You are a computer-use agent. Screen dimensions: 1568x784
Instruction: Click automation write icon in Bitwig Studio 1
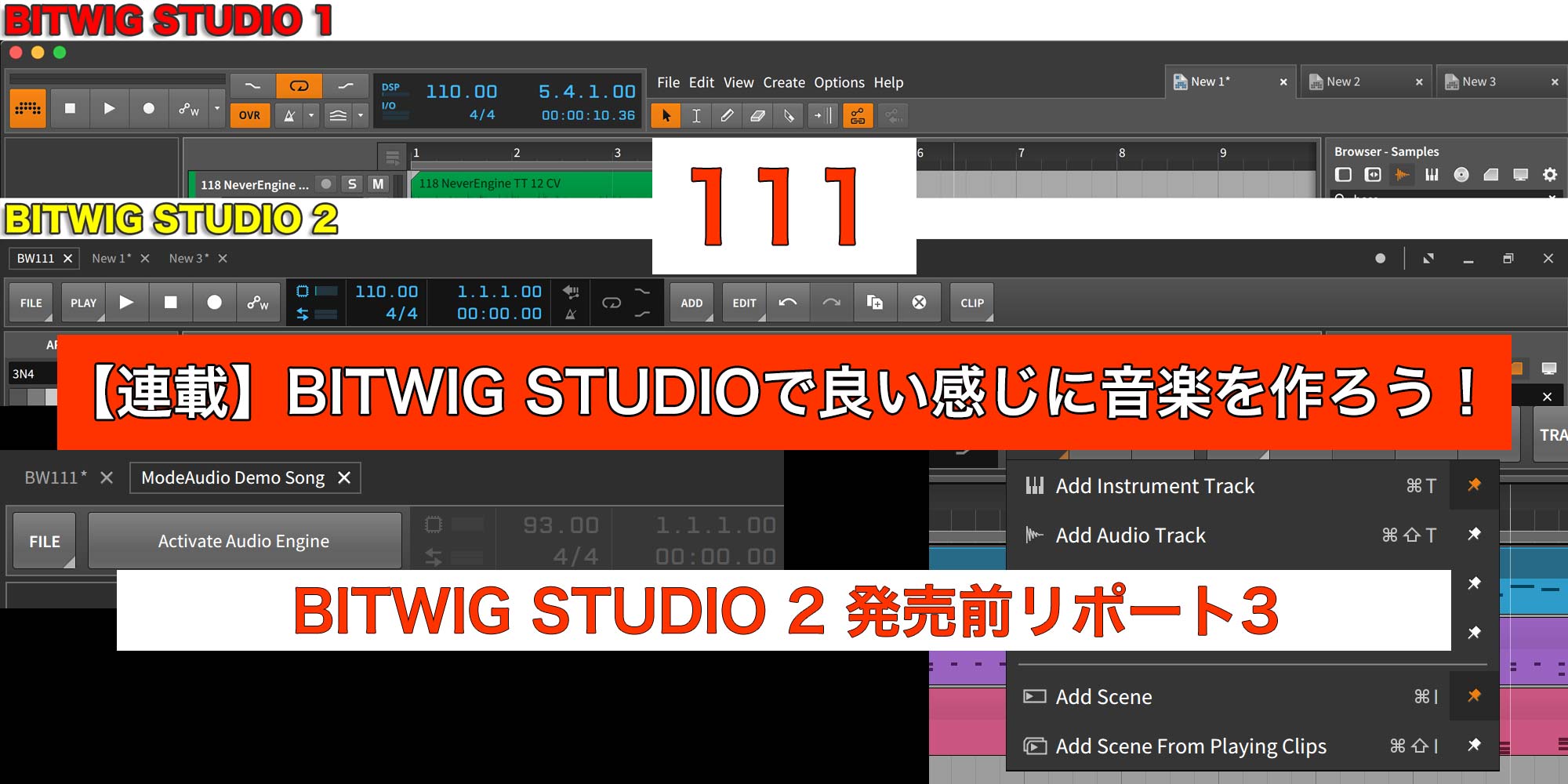click(189, 108)
